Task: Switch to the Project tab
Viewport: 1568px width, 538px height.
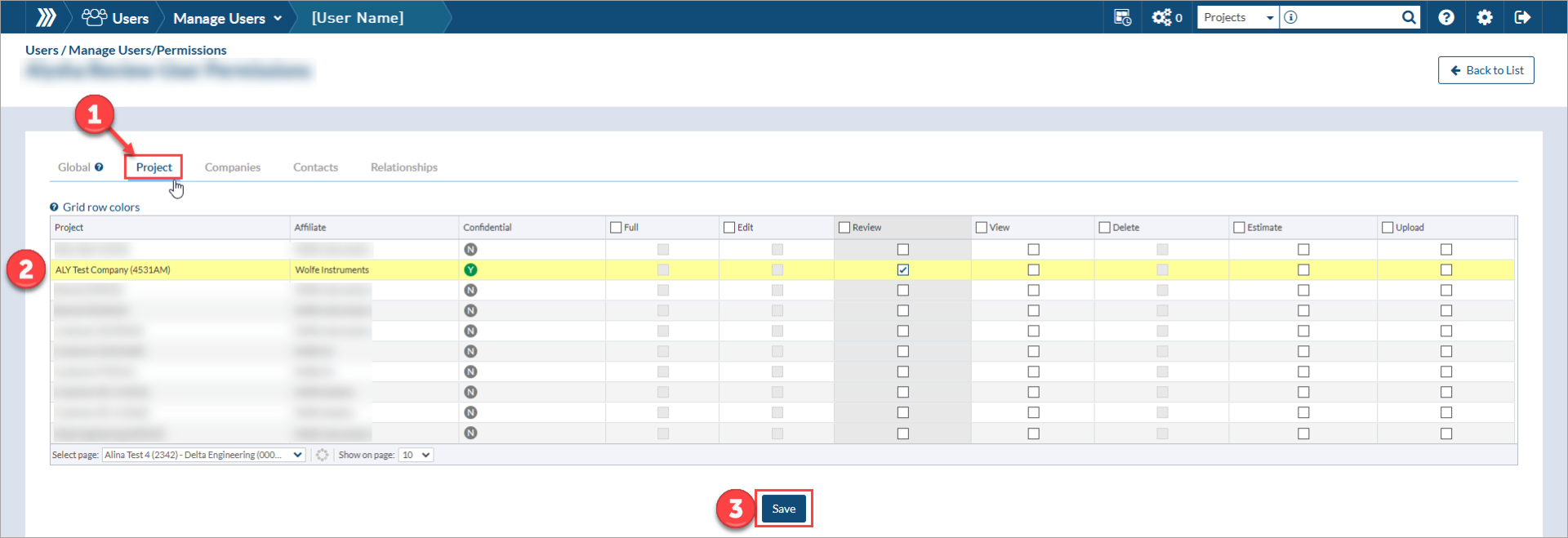Action: pyautogui.click(x=154, y=167)
